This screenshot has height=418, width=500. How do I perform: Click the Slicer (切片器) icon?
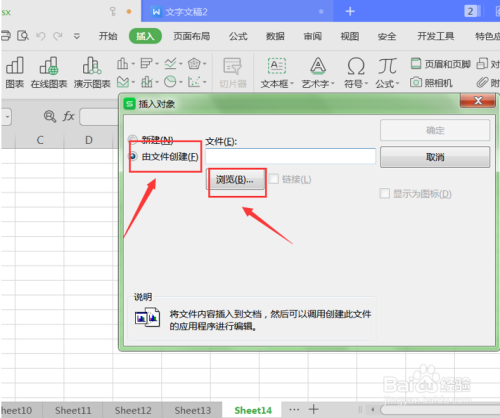(x=233, y=72)
